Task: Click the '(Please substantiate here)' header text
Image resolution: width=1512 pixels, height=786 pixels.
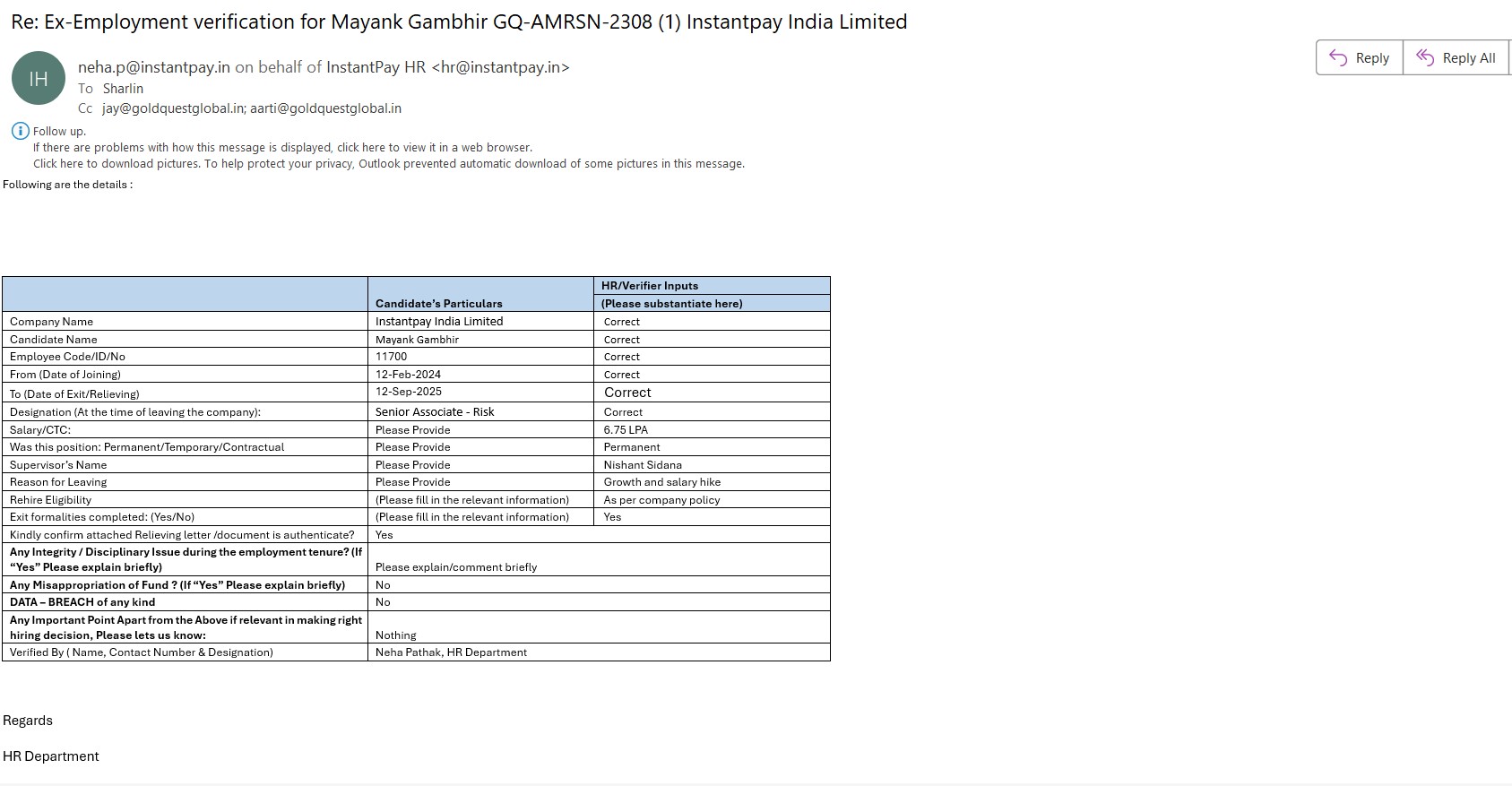Action: [x=672, y=304]
